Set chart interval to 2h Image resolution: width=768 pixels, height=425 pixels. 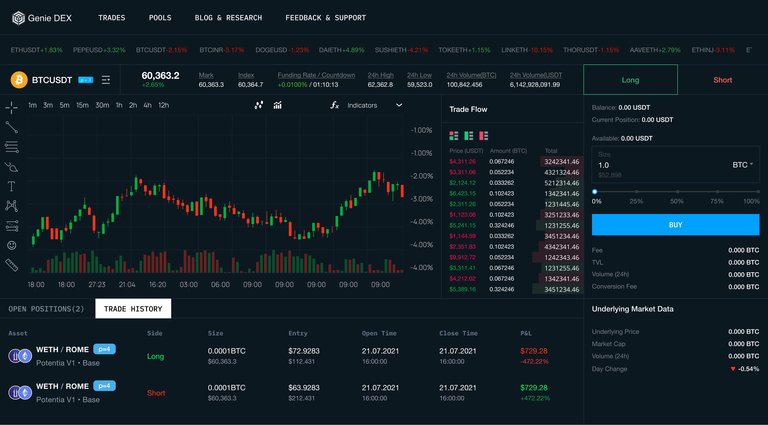click(x=133, y=105)
